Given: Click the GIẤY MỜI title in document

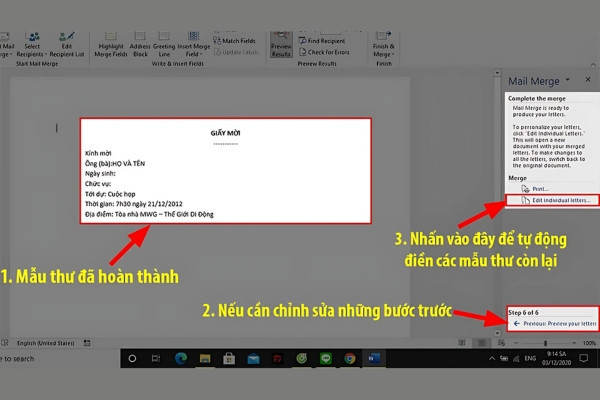Looking at the screenshot, I should pyautogui.click(x=225, y=133).
